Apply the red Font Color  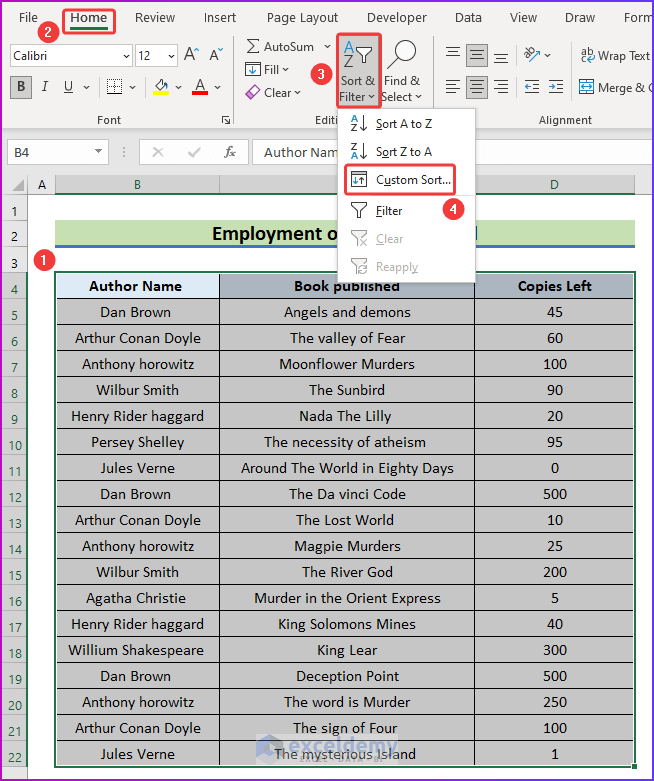pyautogui.click(x=200, y=87)
